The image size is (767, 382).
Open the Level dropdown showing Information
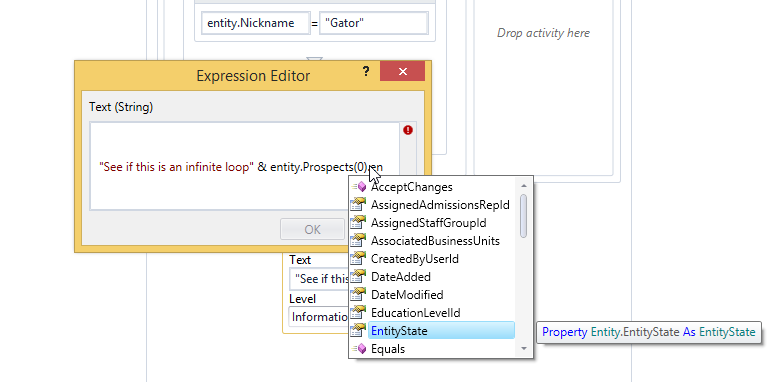pos(318,316)
